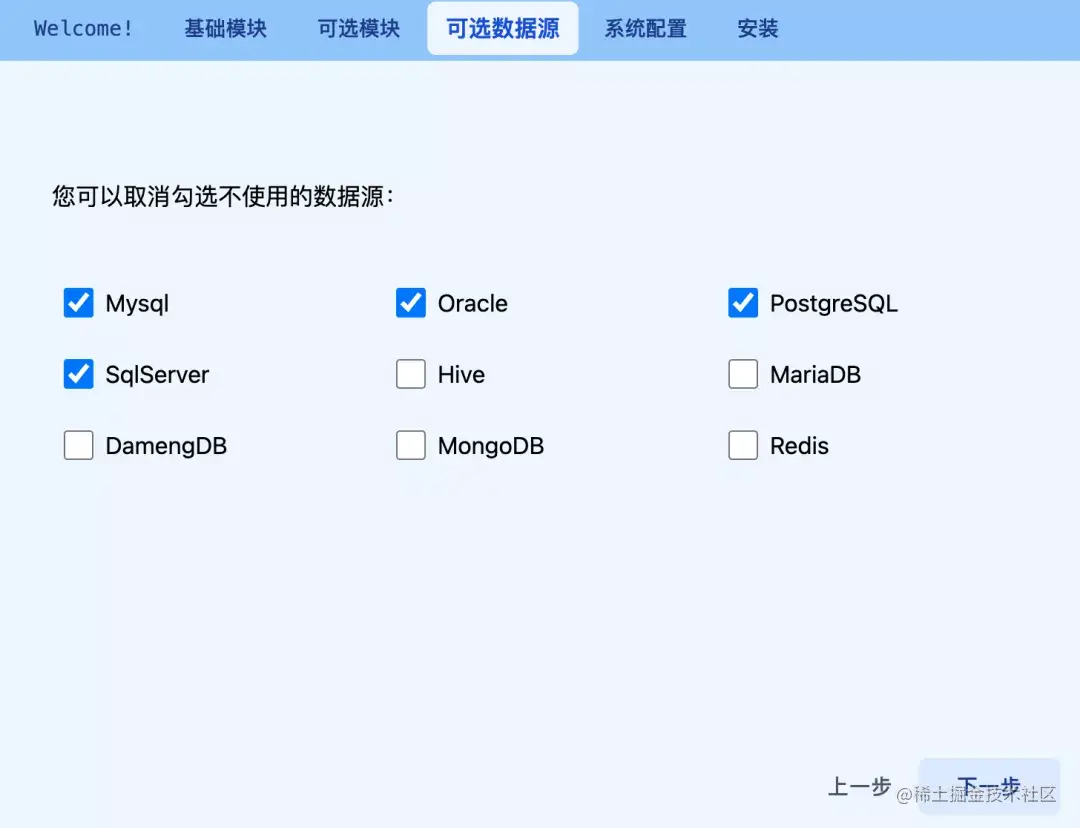The height and width of the screenshot is (828, 1080).
Task: Click the 上一步 button
Action: [x=859, y=786]
